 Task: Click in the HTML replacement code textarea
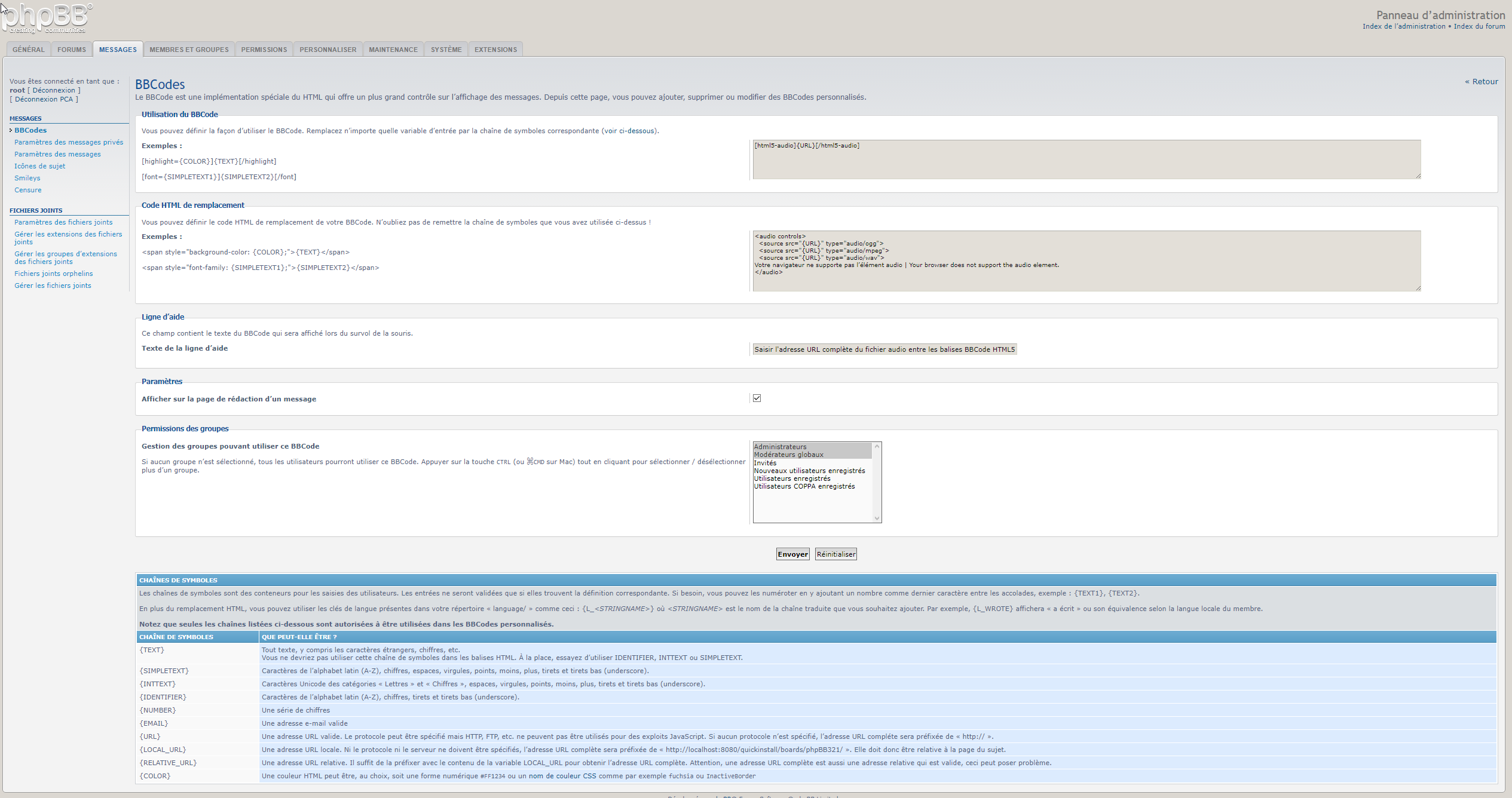[1086, 261]
